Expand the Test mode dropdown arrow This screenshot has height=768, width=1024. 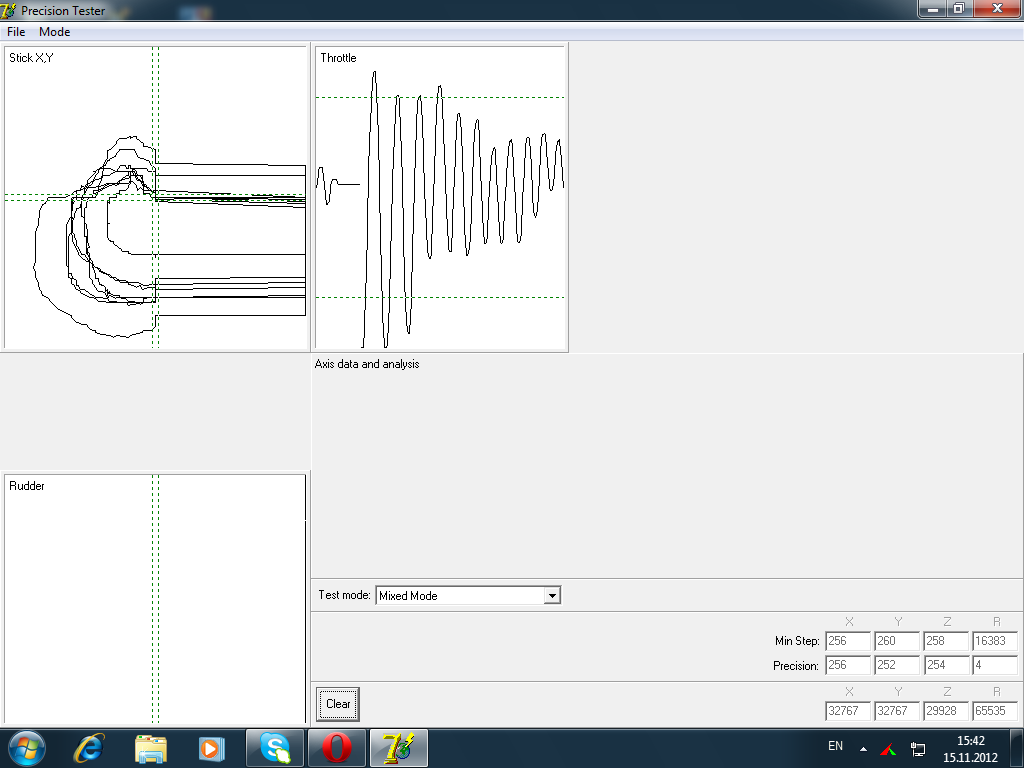pyautogui.click(x=552, y=596)
